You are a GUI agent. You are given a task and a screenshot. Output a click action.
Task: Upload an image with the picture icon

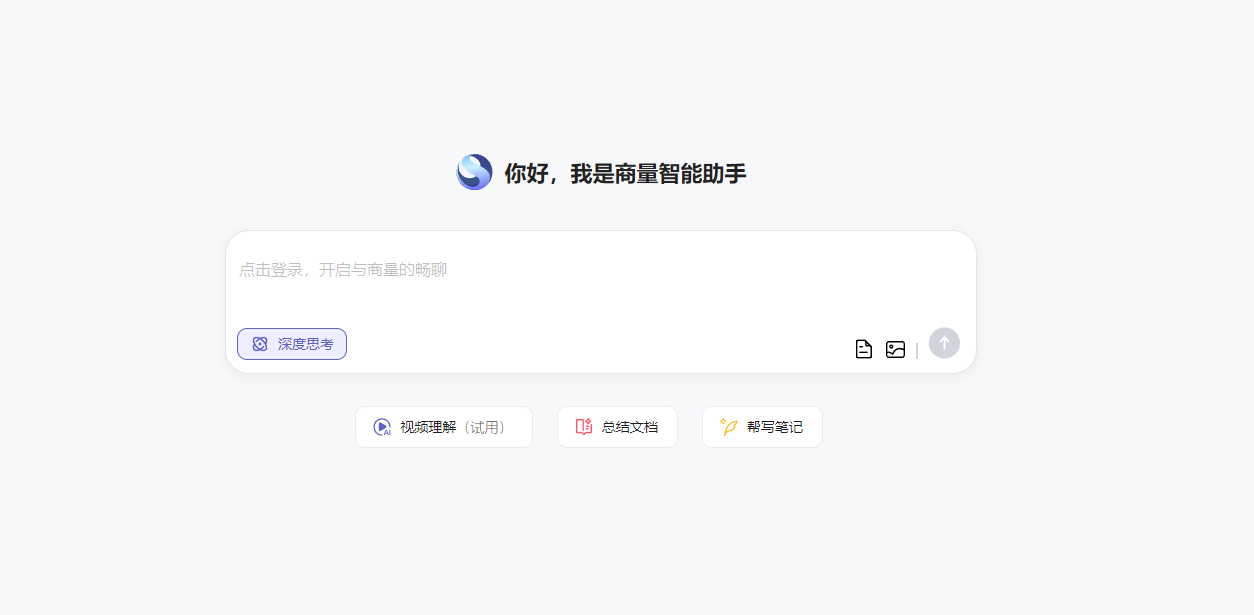[895, 349]
